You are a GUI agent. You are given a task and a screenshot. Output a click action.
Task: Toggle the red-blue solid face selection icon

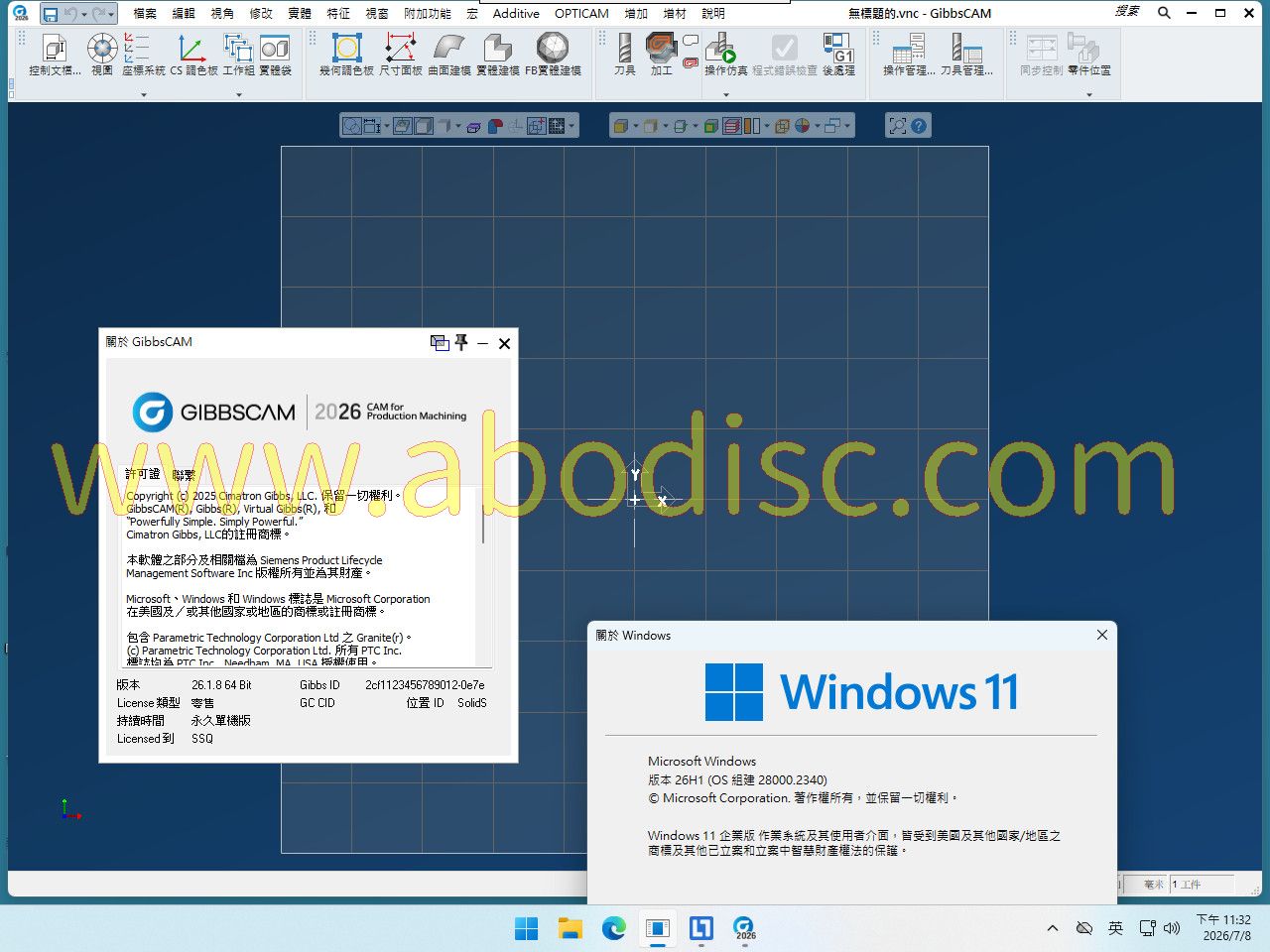coord(495,126)
